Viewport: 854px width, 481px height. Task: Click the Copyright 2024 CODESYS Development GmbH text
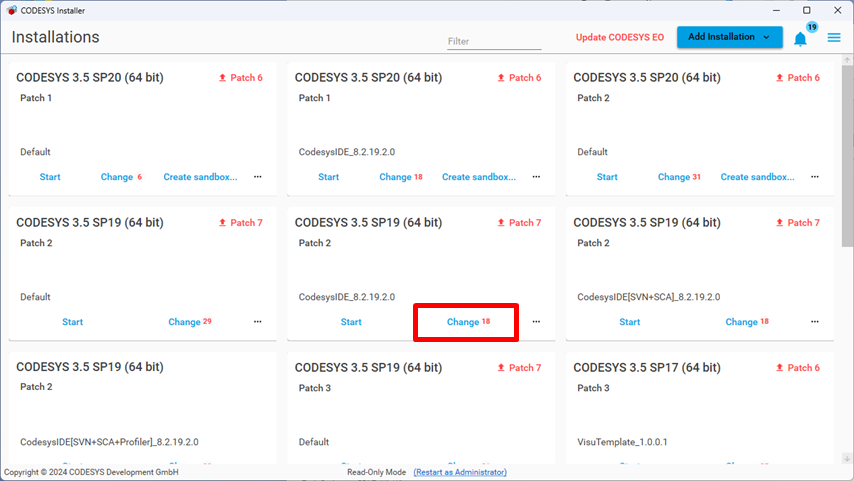(x=92, y=472)
